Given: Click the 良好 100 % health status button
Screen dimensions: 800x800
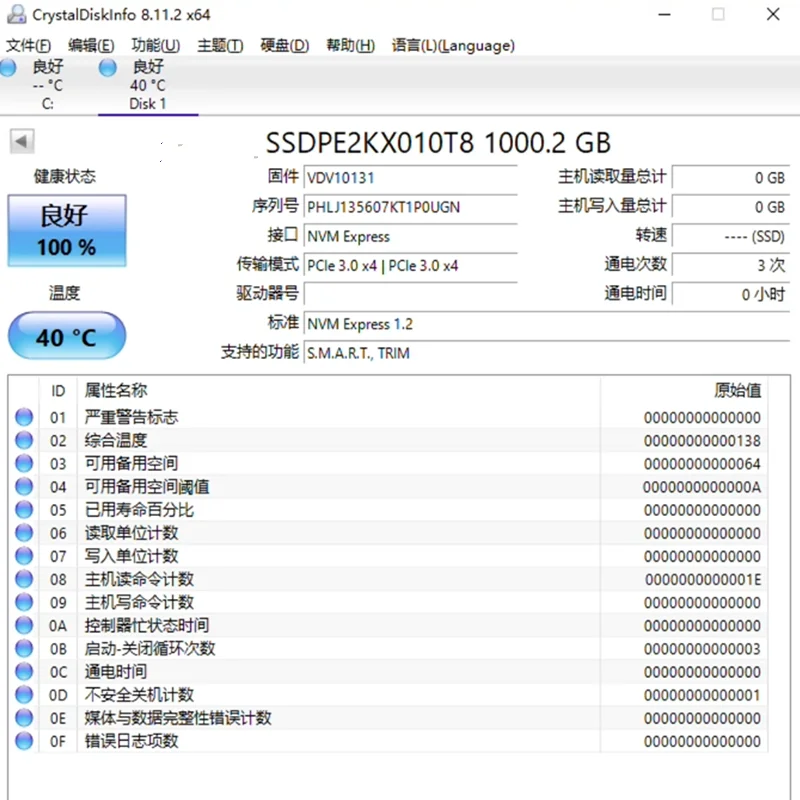Looking at the screenshot, I should tap(67, 230).
